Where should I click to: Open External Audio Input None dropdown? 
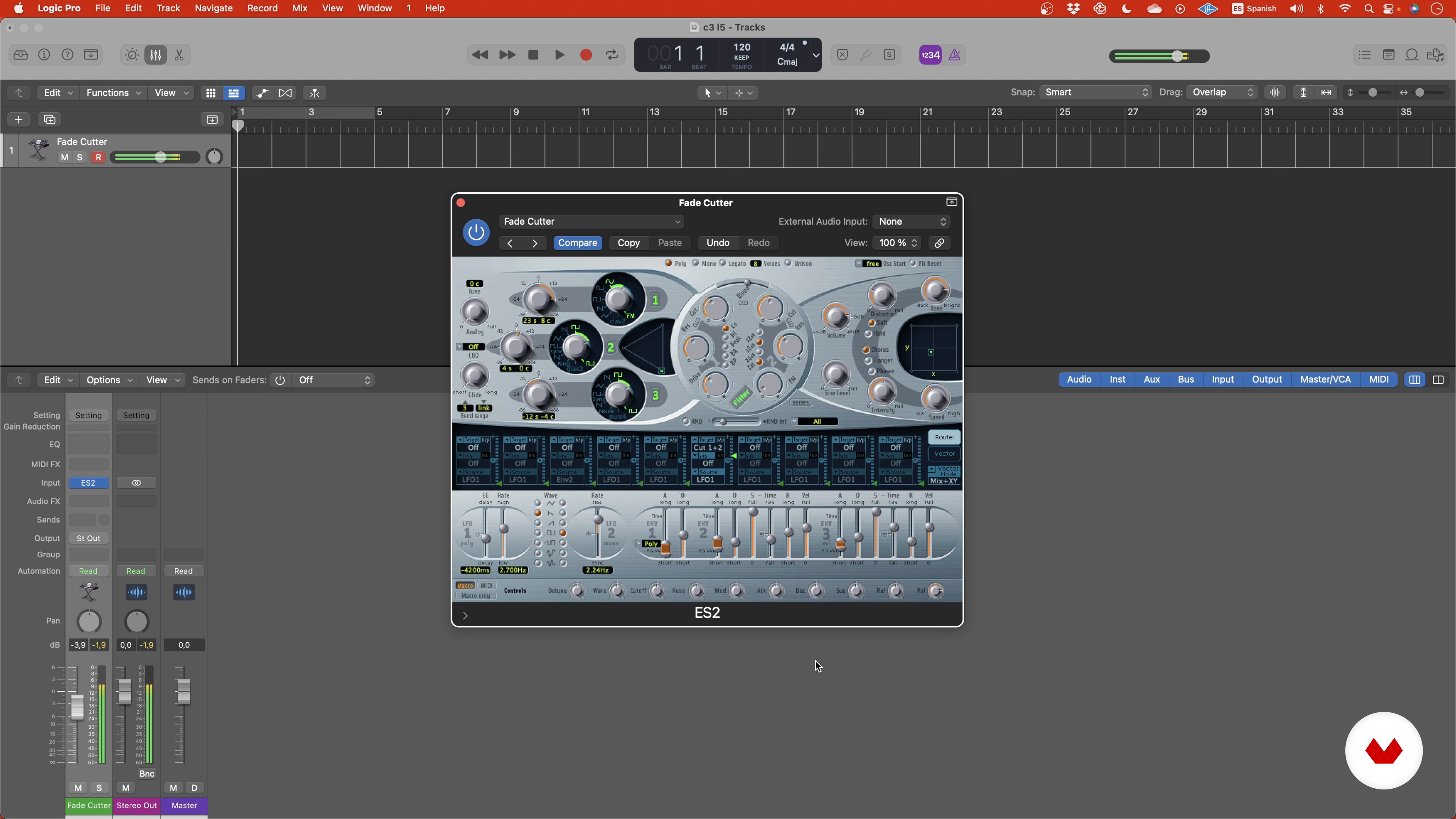point(912,221)
